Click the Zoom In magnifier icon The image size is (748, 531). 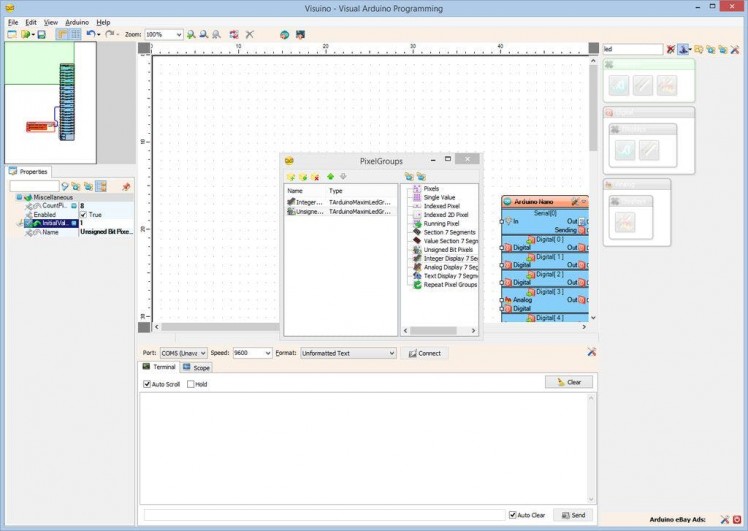[191, 34]
